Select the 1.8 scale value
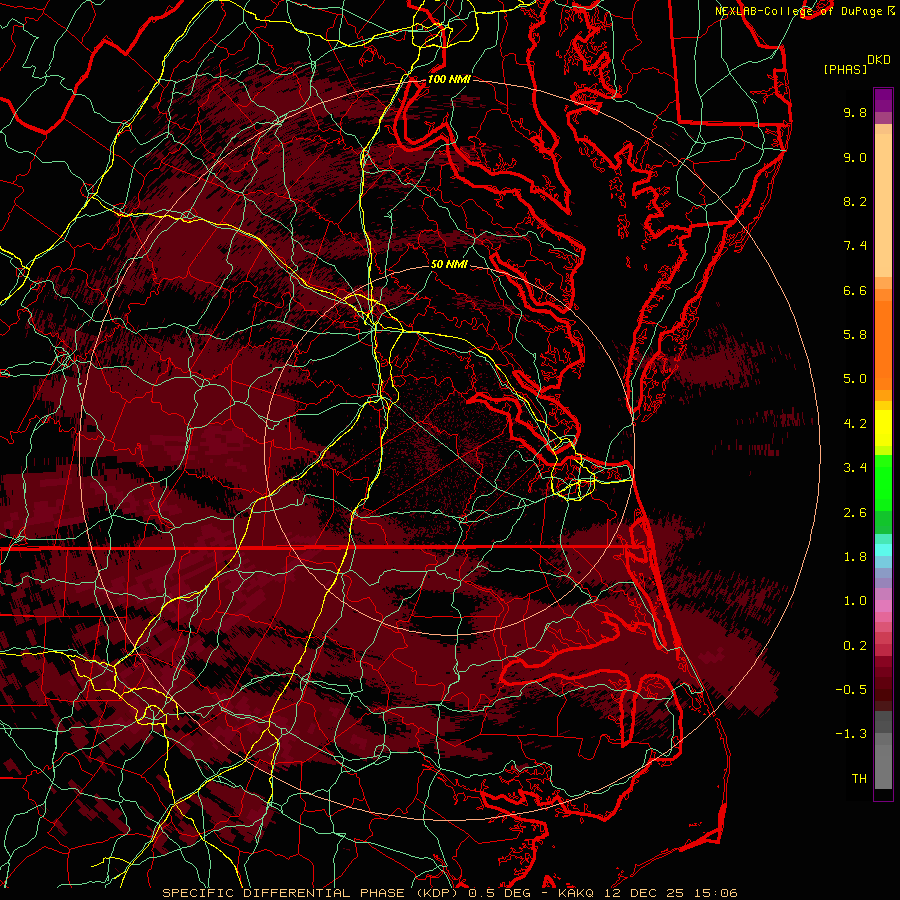The width and height of the screenshot is (900, 900). (855, 557)
